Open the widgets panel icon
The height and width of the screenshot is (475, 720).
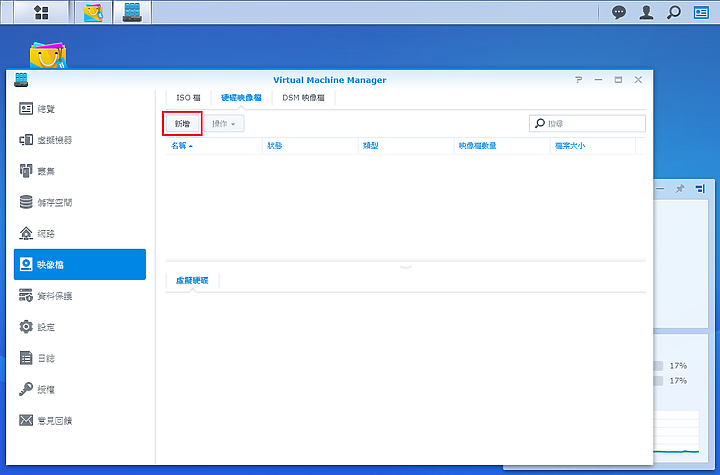click(x=701, y=12)
